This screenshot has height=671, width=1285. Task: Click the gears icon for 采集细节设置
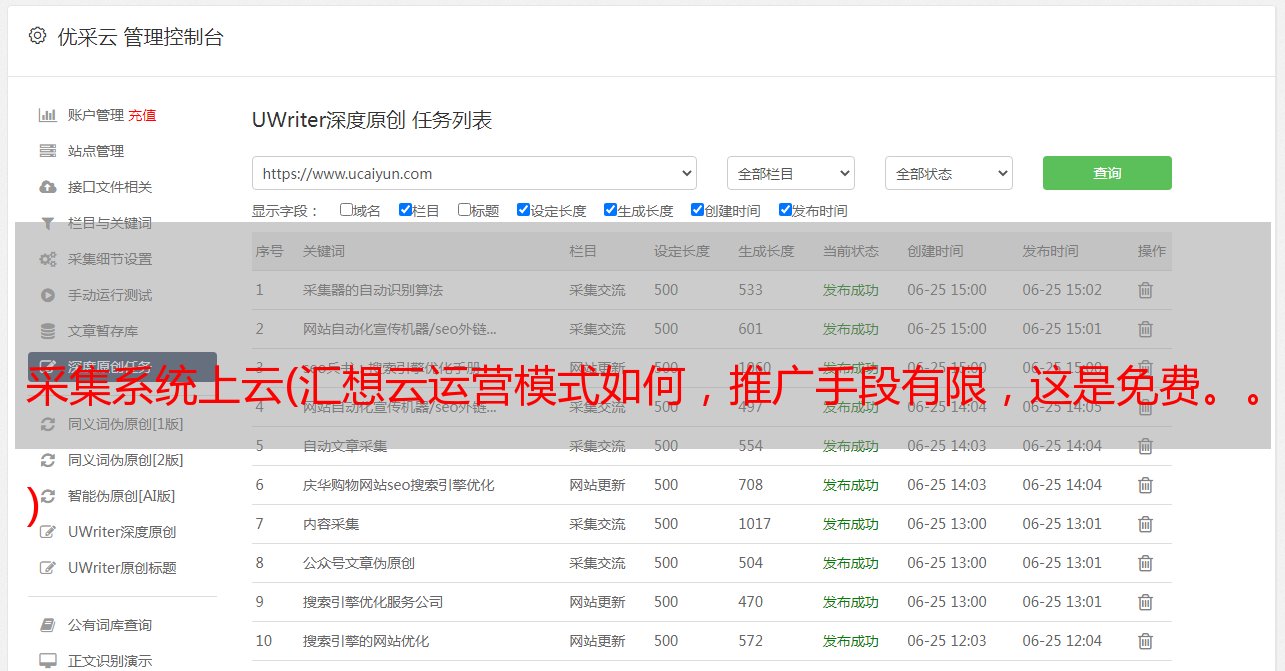[47, 259]
